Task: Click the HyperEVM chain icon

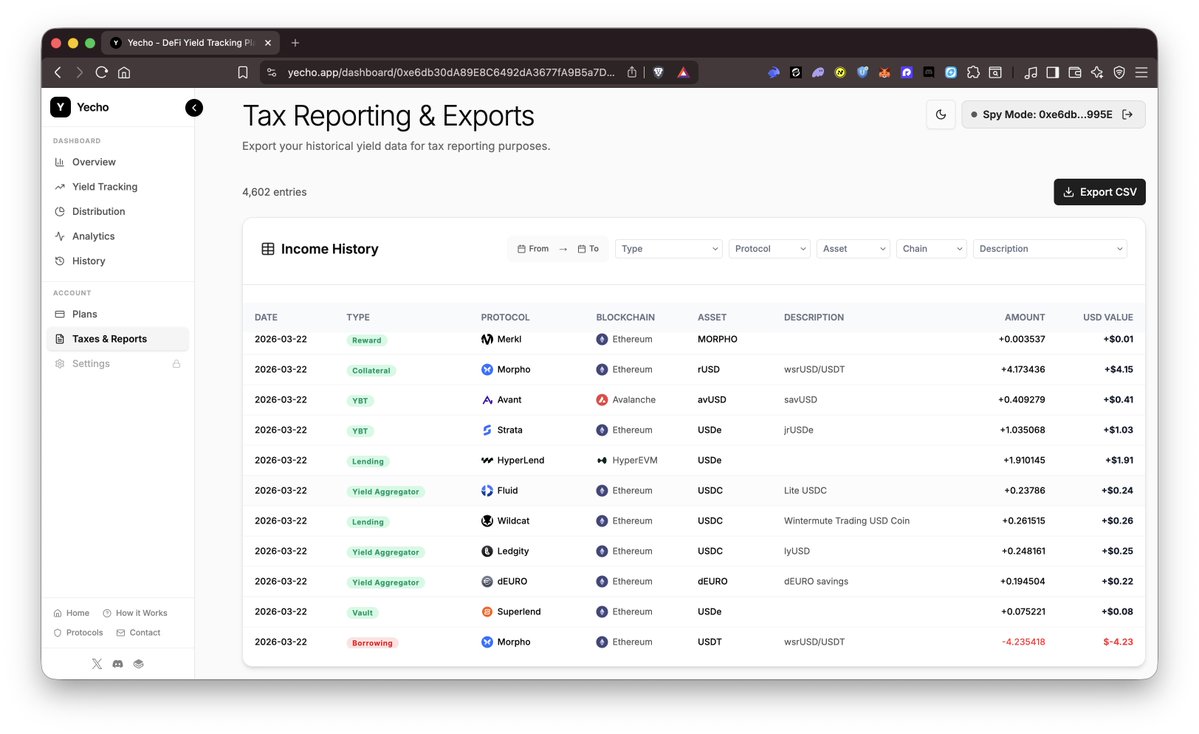Action: pos(602,460)
